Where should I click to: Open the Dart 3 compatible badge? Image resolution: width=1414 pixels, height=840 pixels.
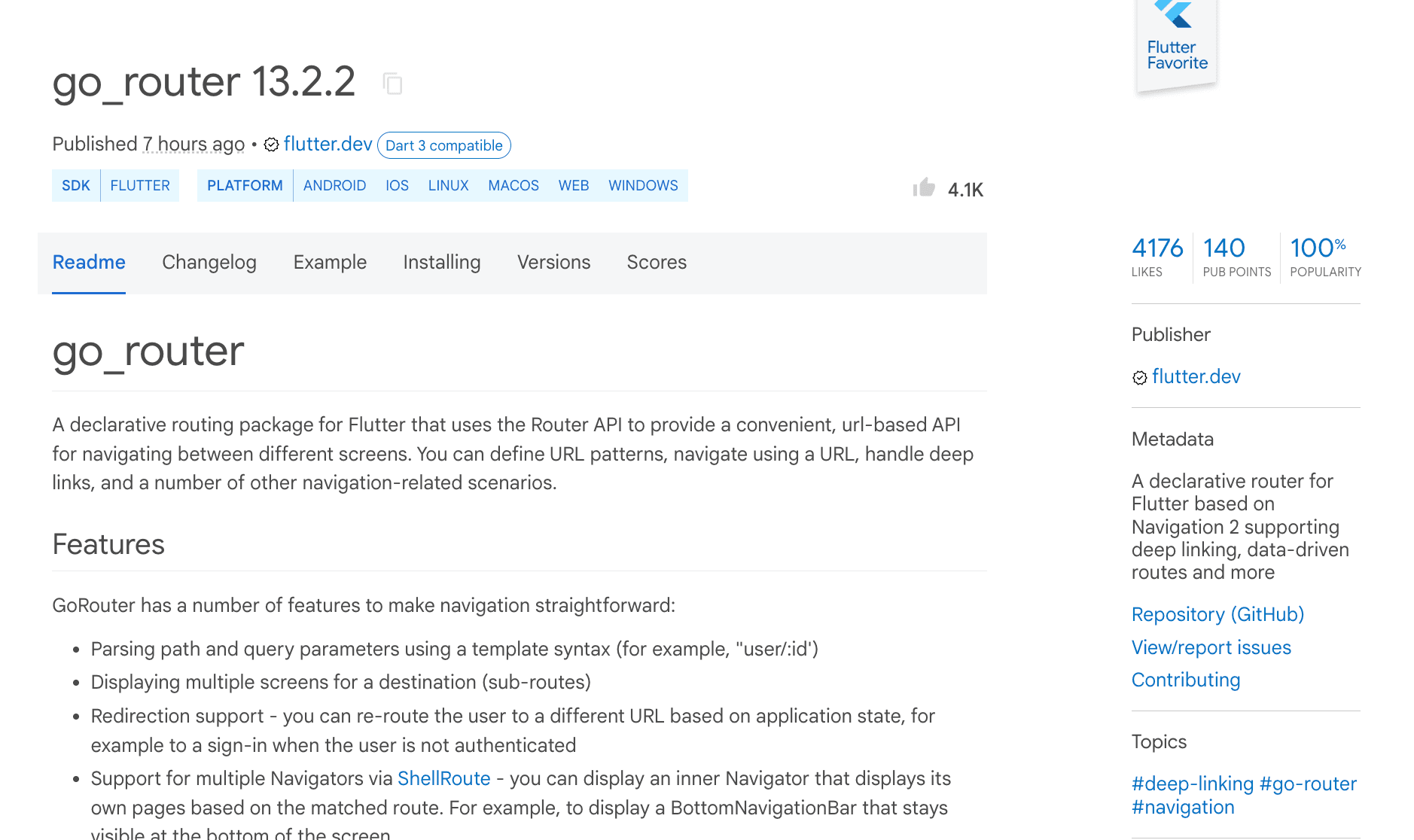coord(443,145)
